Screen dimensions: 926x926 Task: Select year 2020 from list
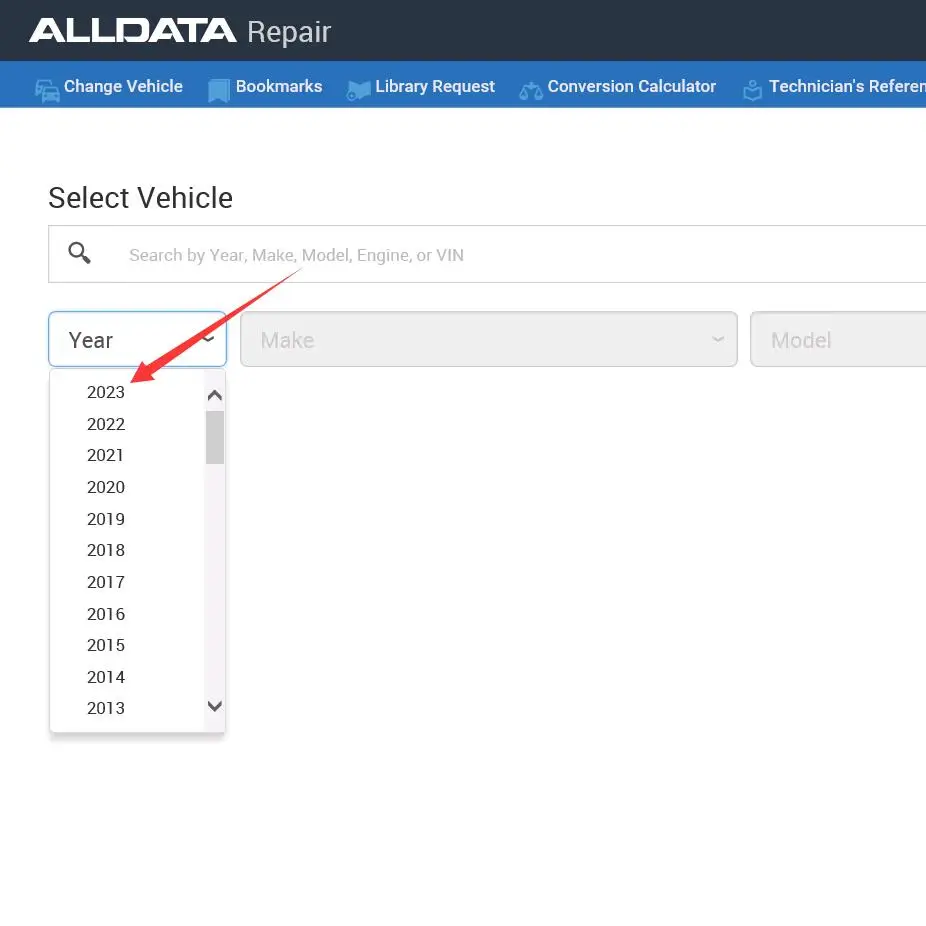[x=106, y=487]
